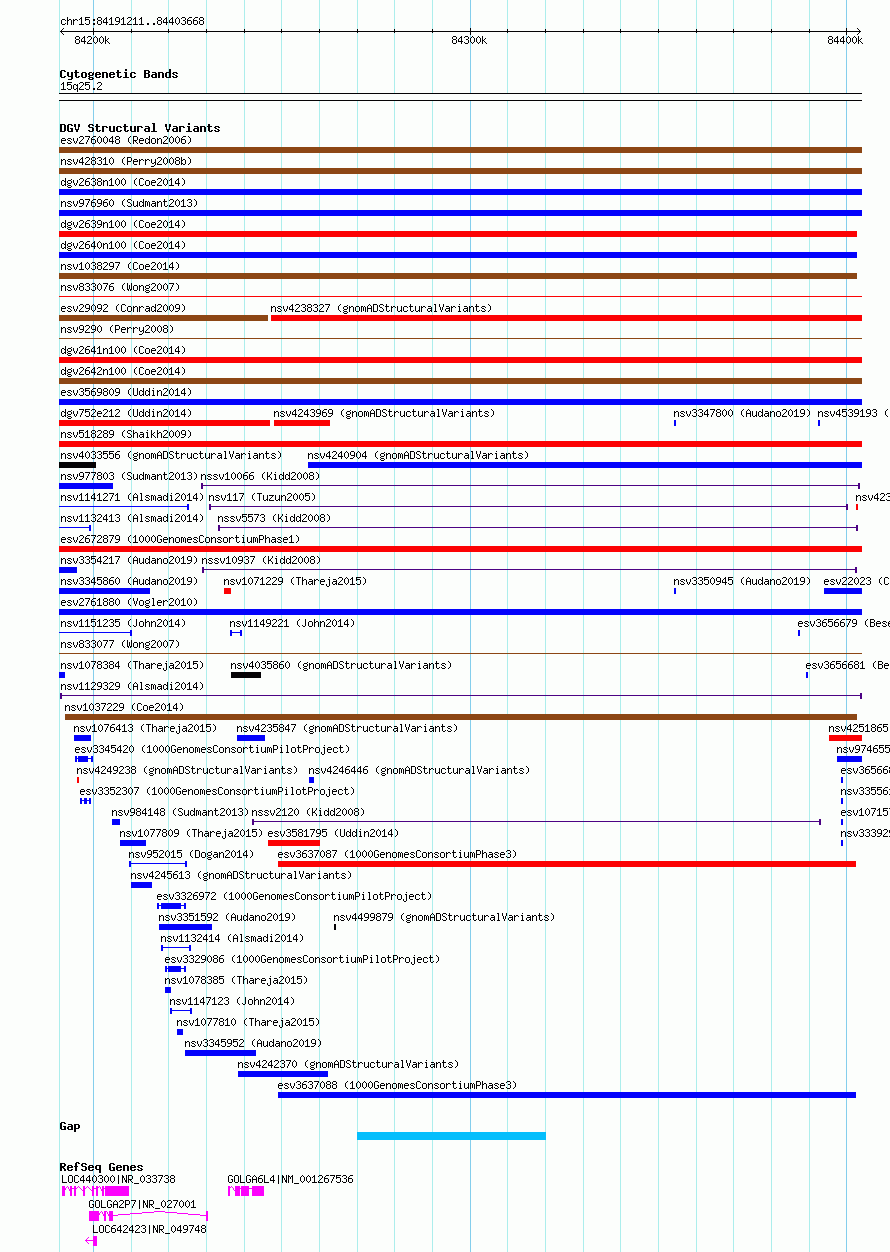Click the dgv2639n100 (Coe2014) label
The height and width of the screenshot is (1252, 890).
[123, 224]
